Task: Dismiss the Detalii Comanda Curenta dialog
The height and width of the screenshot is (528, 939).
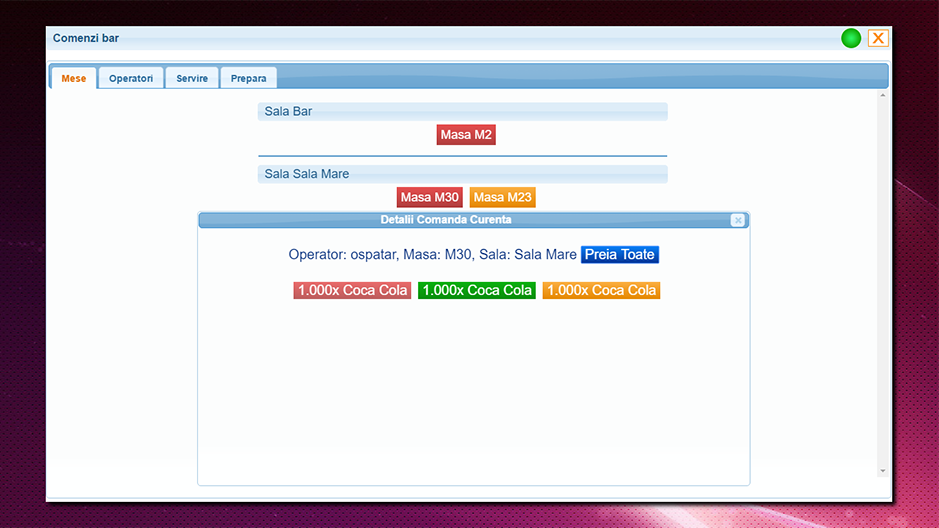Action: click(738, 220)
